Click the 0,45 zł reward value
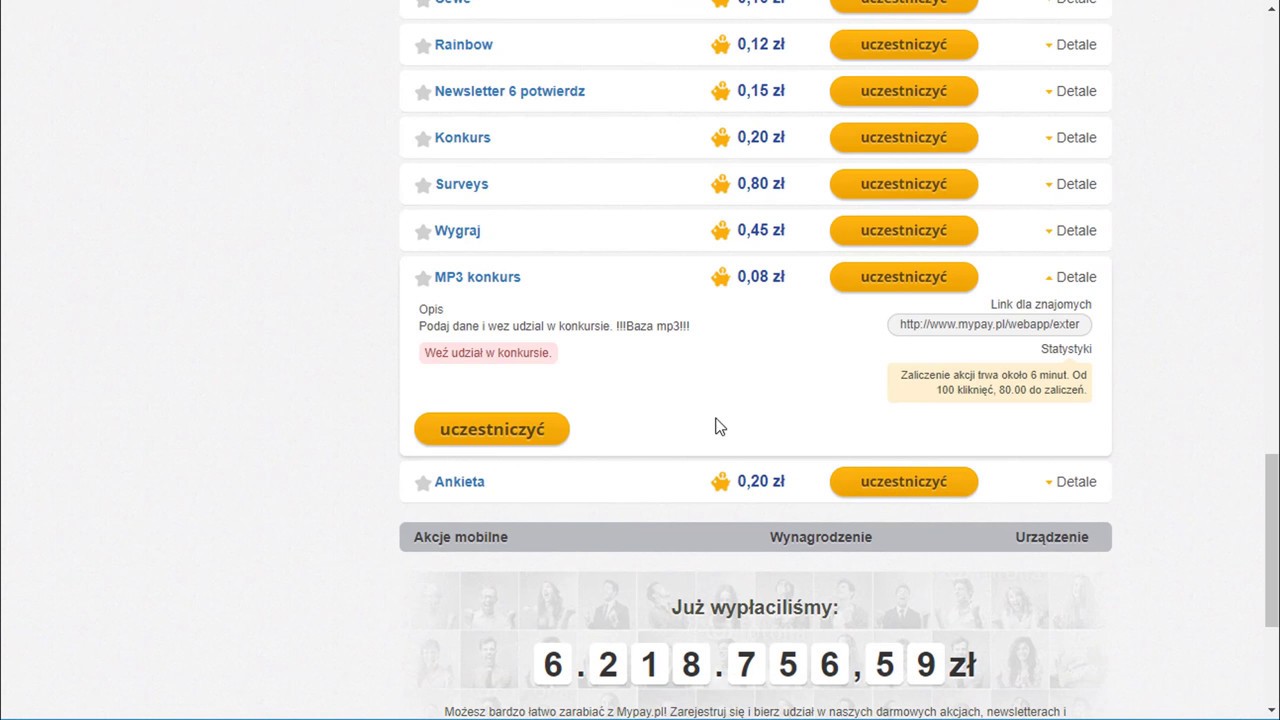The height and width of the screenshot is (720, 1280). click(x=761, y=231)
